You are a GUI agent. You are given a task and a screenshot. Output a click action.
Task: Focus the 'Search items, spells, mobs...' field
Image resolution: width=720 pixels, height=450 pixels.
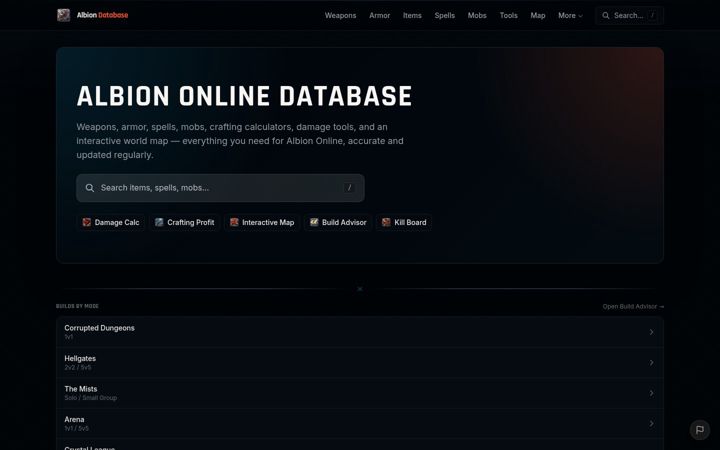tap(220, 188)
